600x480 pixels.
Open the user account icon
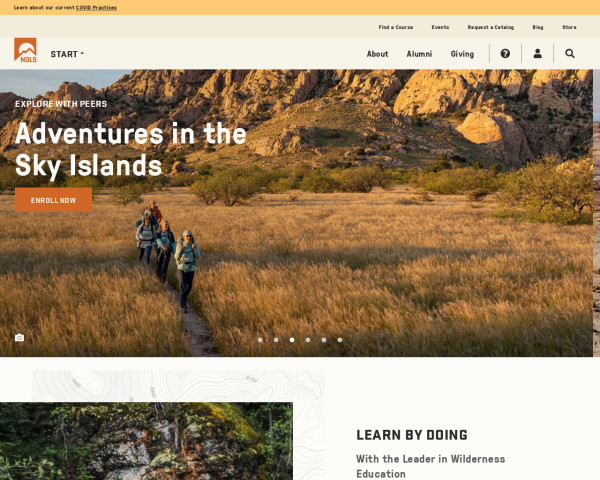[x=537, y=54]
